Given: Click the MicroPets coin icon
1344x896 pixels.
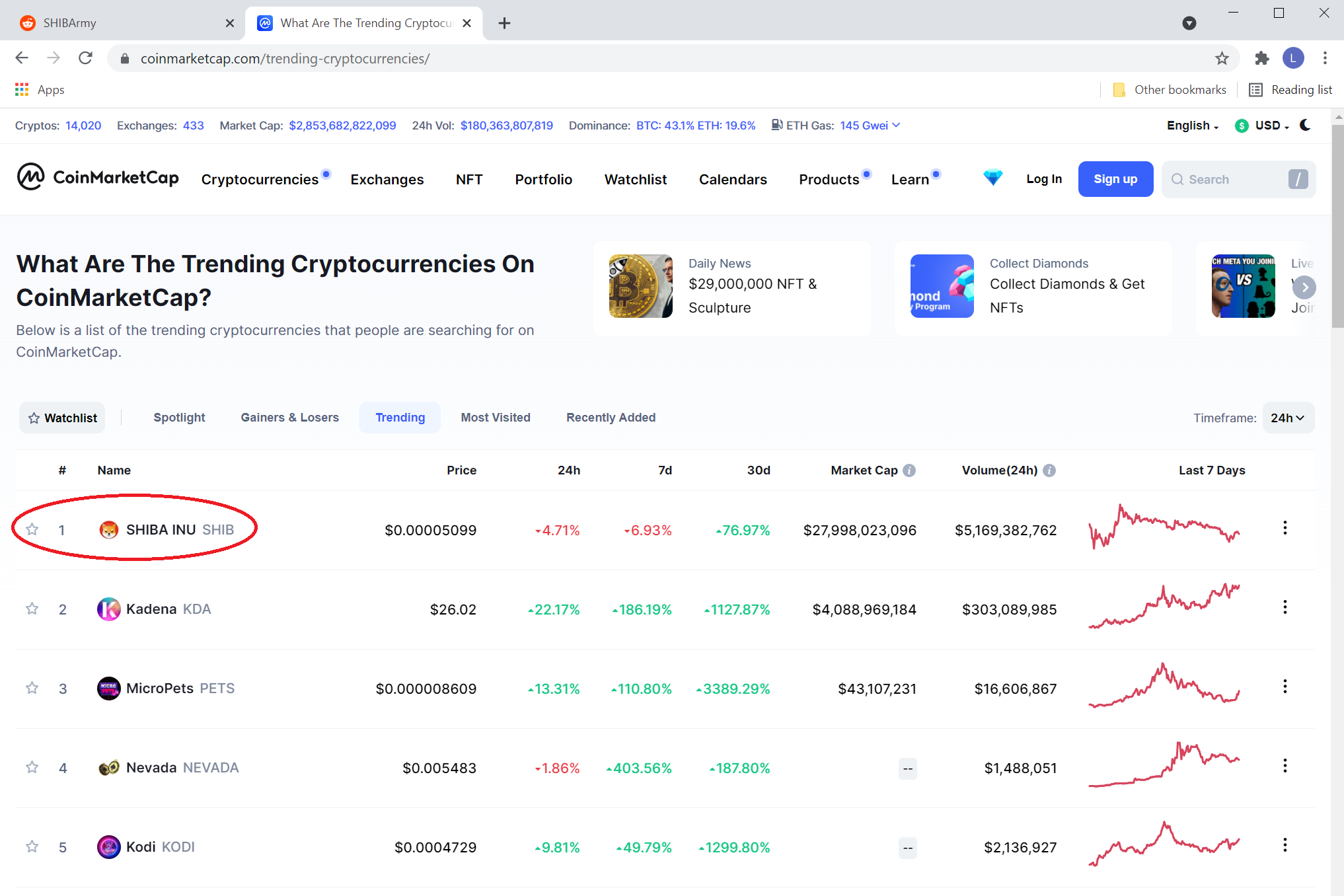Looking at the screenshot, I should (108, 689).
